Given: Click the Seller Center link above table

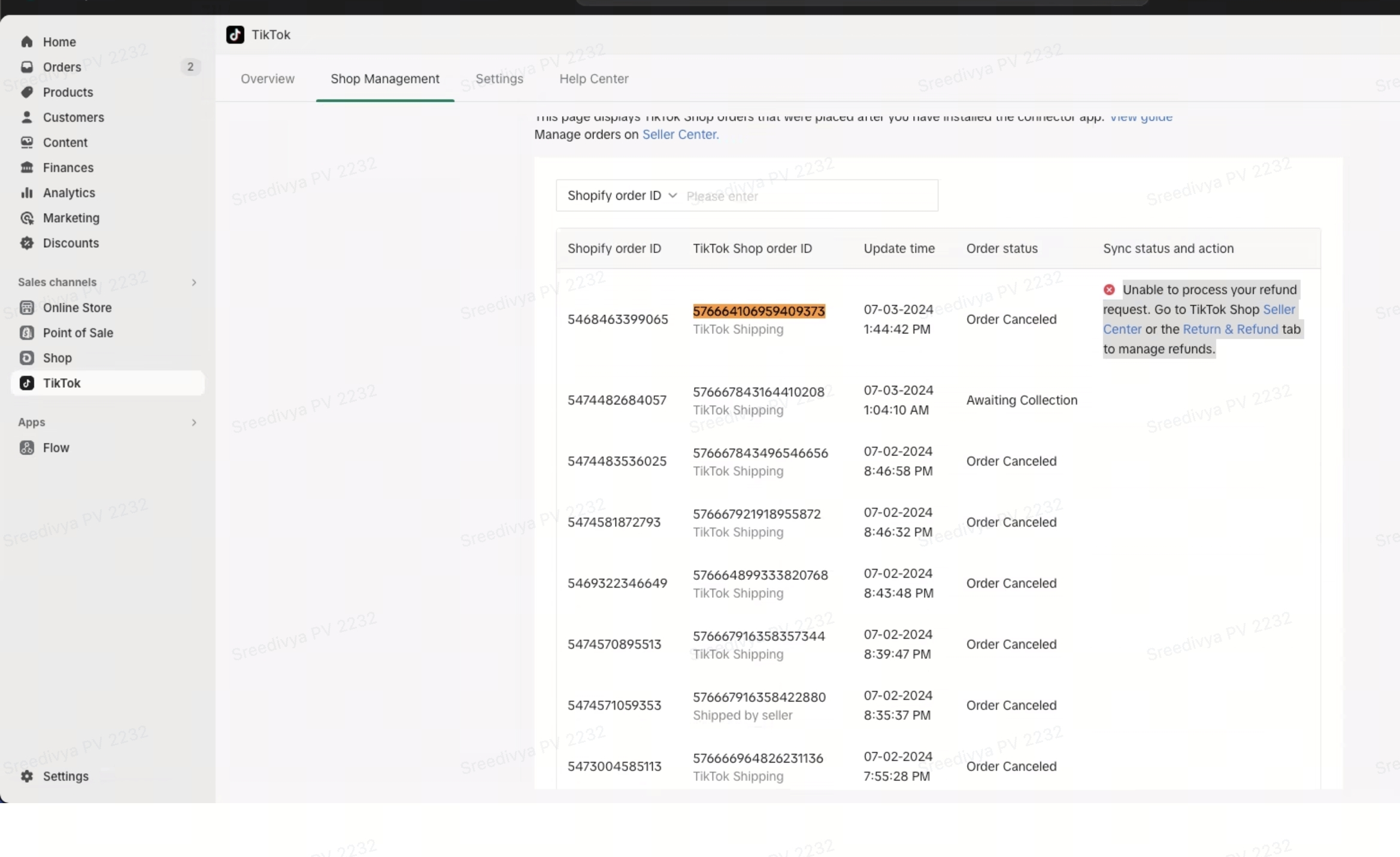Looking at the screenshot, I should (x=680, y=135).
